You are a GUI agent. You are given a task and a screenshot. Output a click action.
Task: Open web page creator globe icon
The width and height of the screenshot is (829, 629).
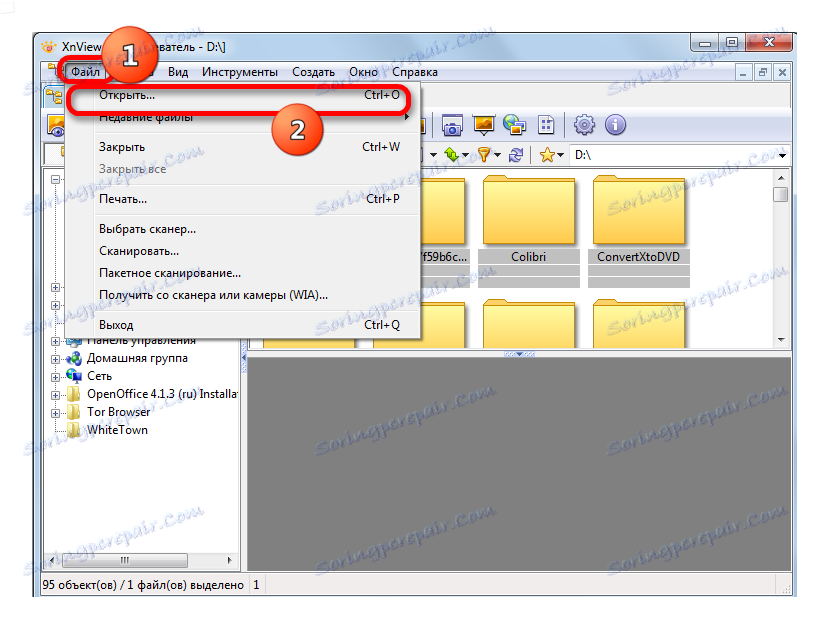(514, 125)
